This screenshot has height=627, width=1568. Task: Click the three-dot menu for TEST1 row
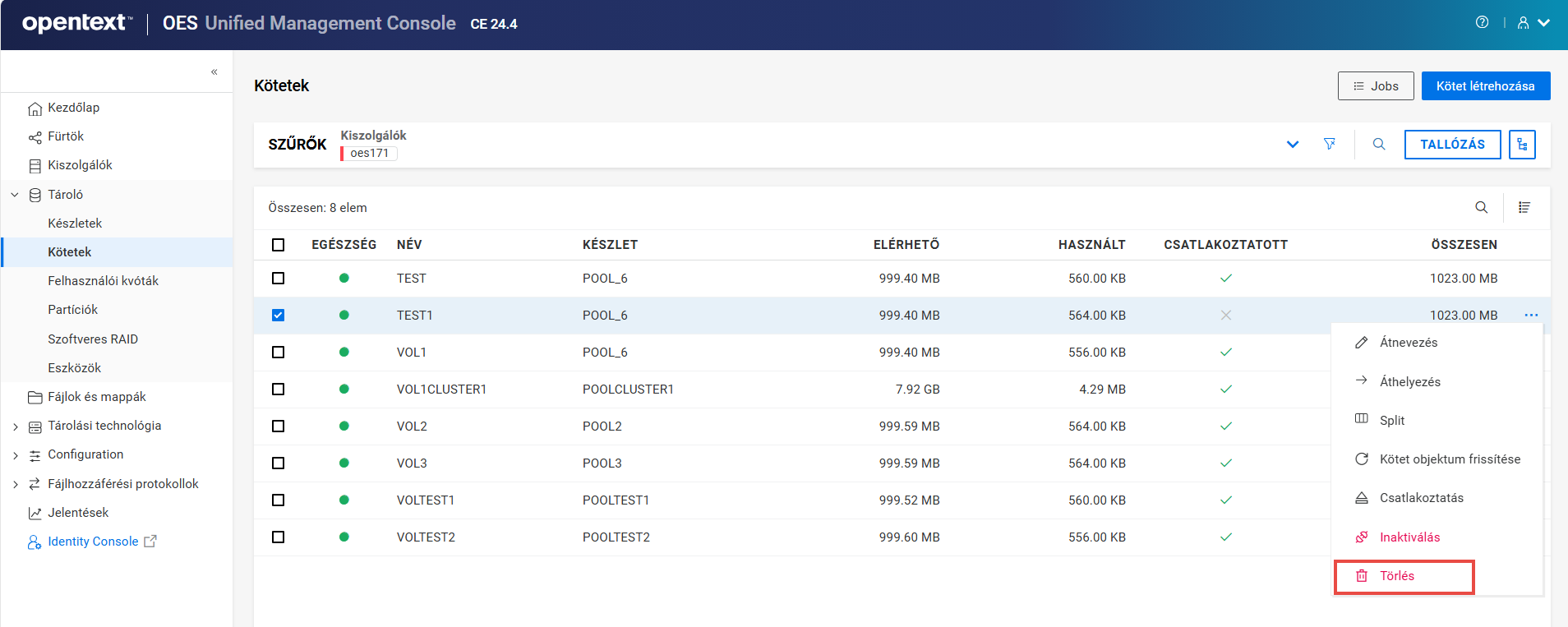(1531, 316)
